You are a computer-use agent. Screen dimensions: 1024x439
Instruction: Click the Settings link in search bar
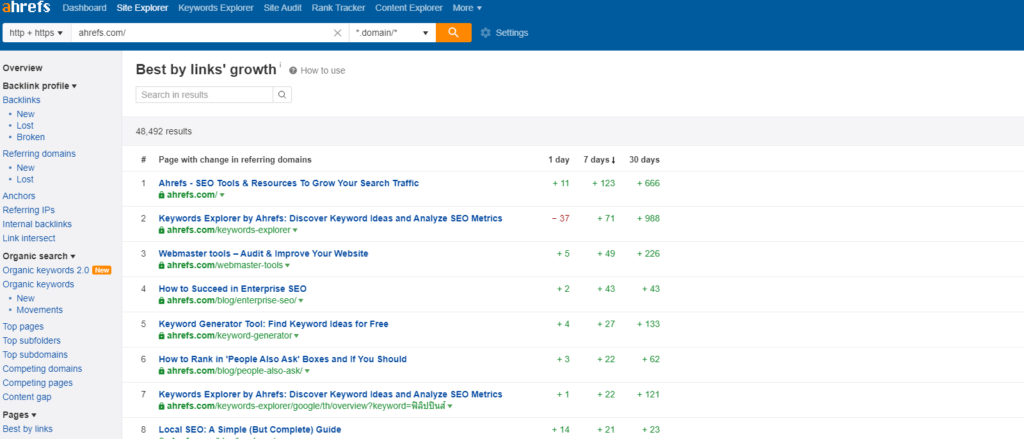coord(512,33)
